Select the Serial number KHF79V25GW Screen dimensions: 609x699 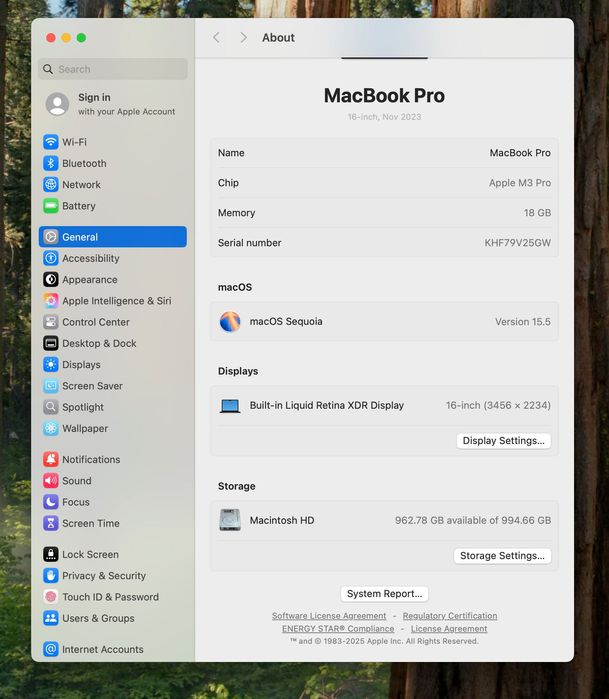tap(518, 243)
